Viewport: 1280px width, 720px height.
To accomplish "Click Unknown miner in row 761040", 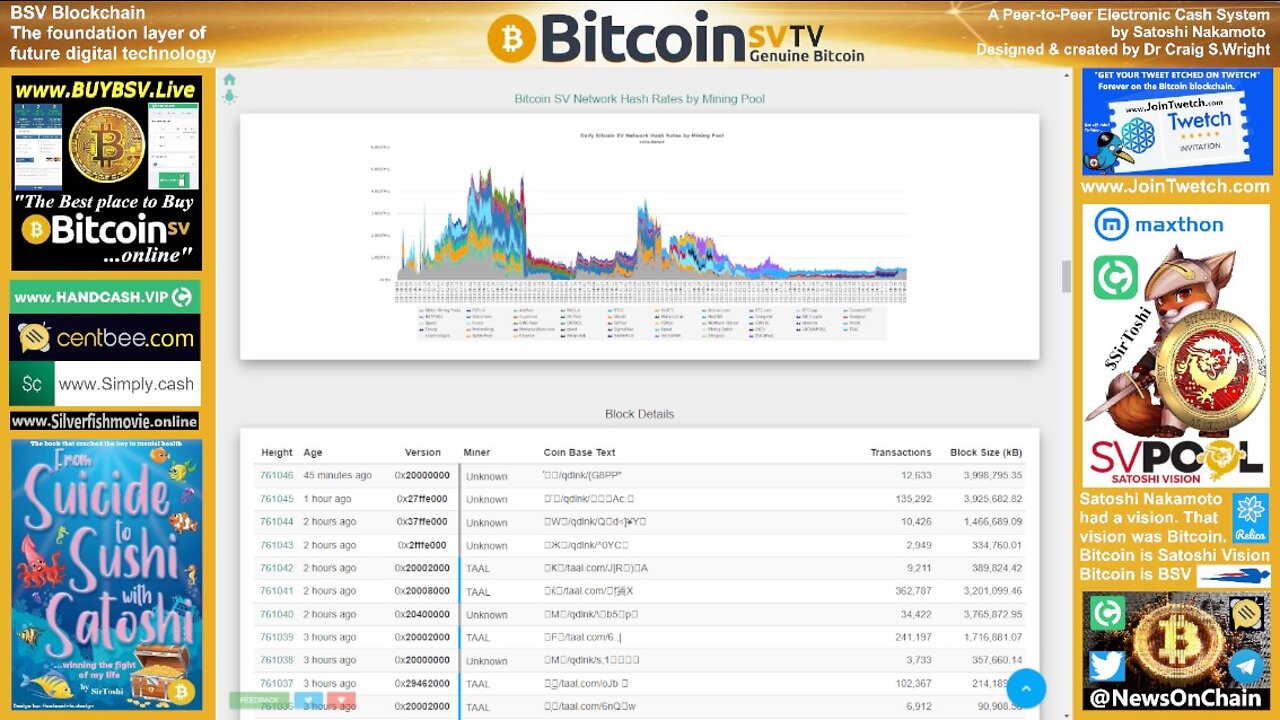I will (487, 614).
